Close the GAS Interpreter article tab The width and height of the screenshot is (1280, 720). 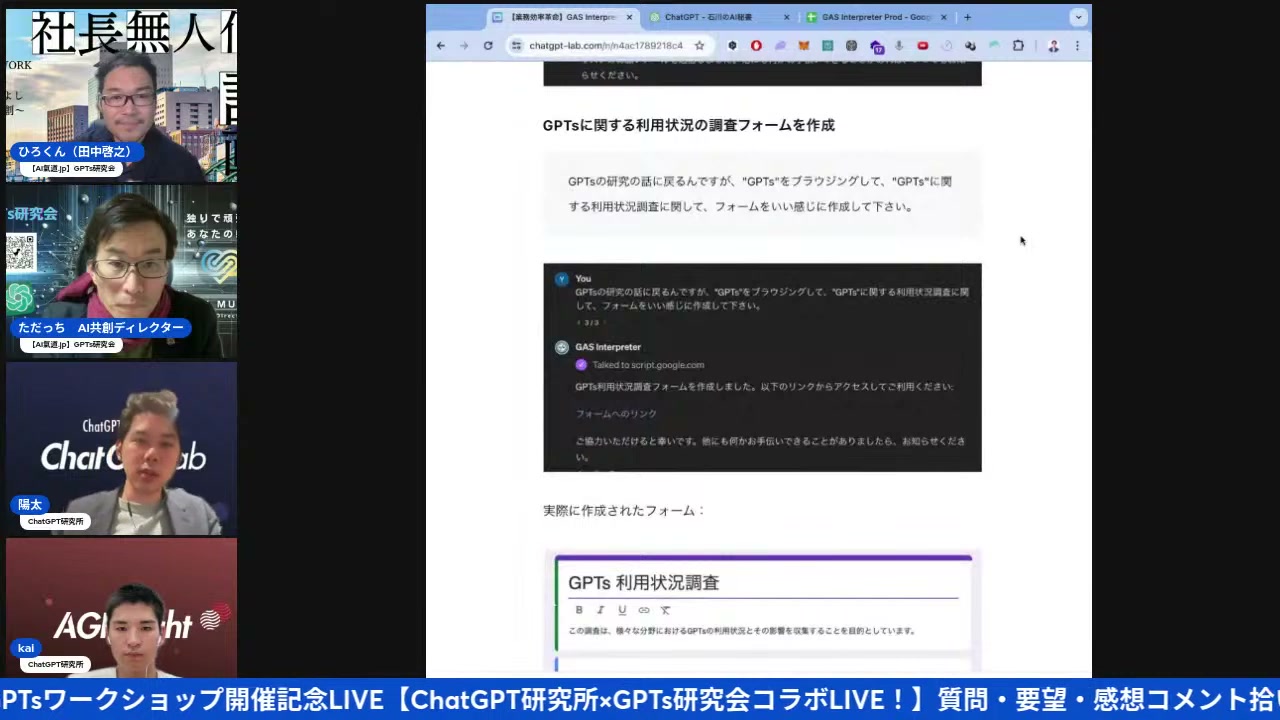629,17
